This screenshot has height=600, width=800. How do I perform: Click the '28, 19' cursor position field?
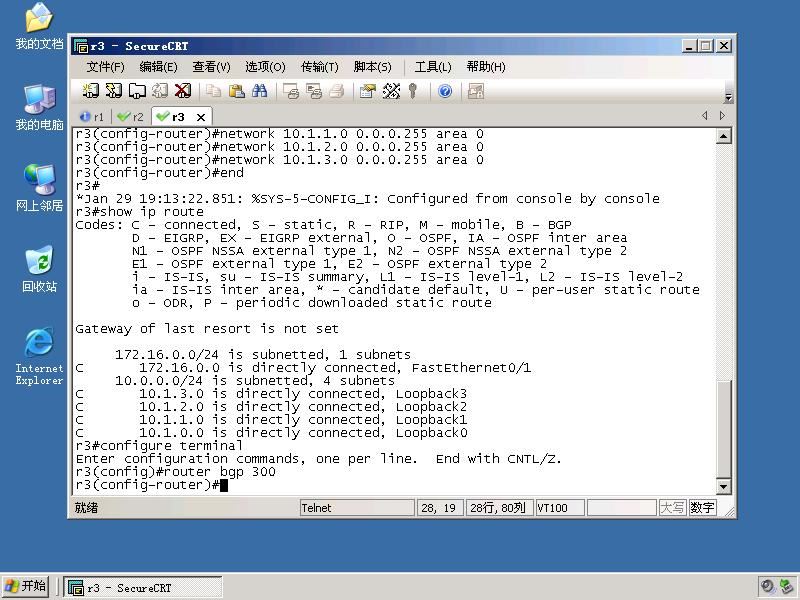(440, 508)
